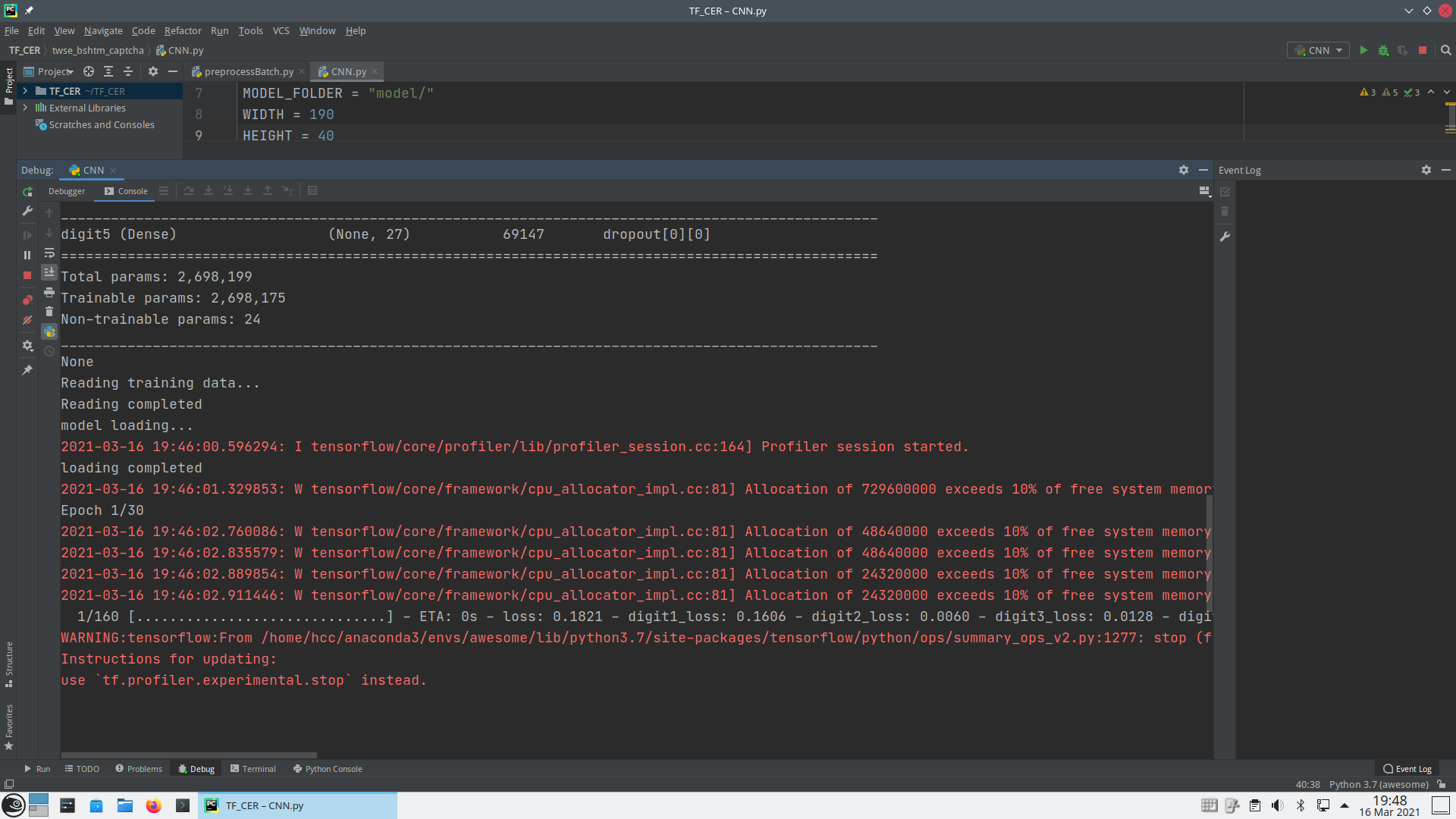
Task: Click the volume icon in system tray
Action: tap(1278, 805)
